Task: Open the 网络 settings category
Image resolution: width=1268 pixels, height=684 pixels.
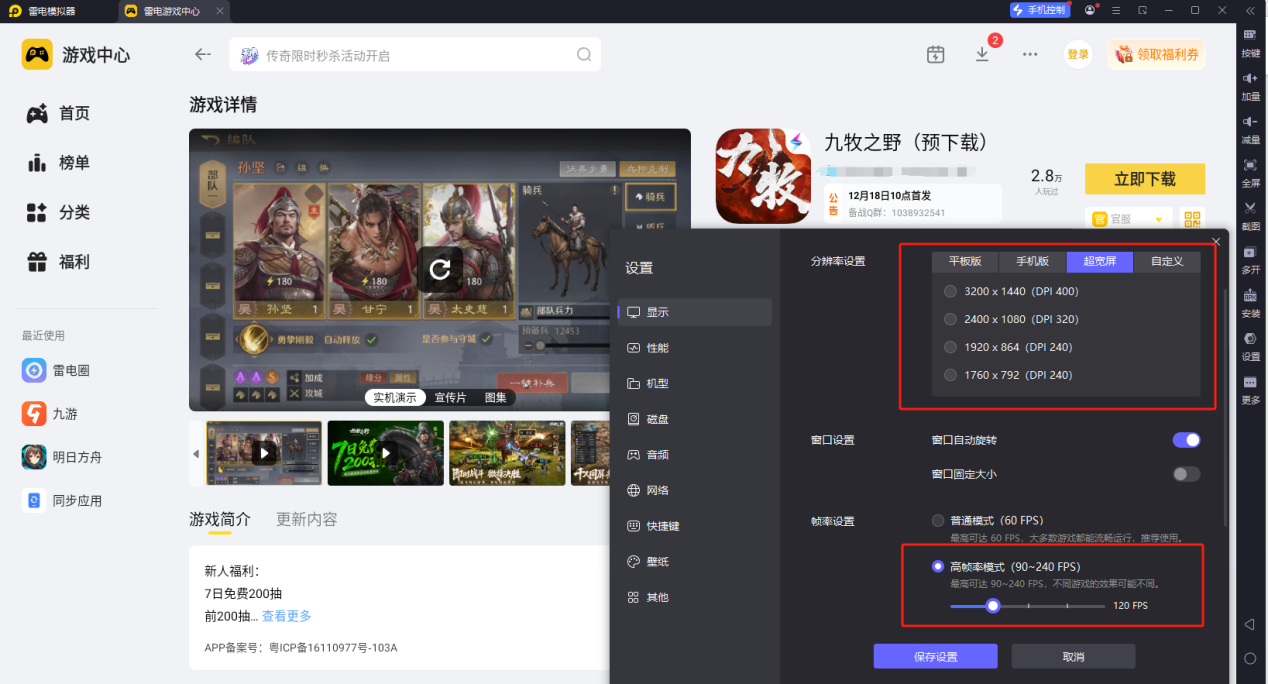Action: click(695, 490)
